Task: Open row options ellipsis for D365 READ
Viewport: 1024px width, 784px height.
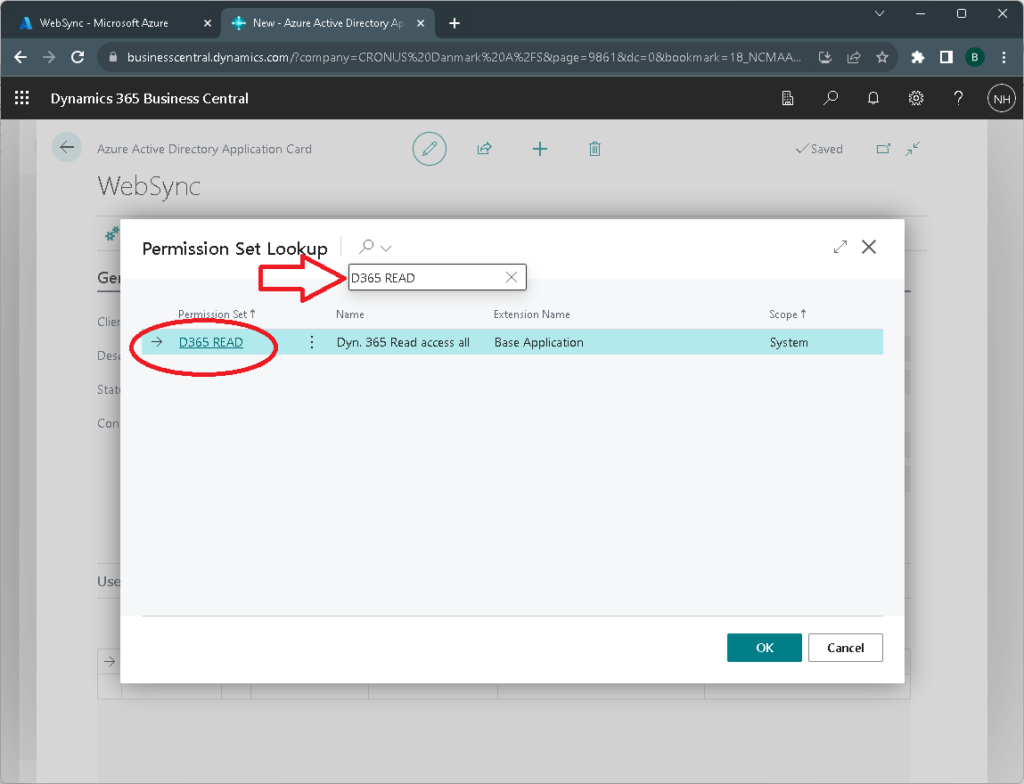Action: click(312, 341)
